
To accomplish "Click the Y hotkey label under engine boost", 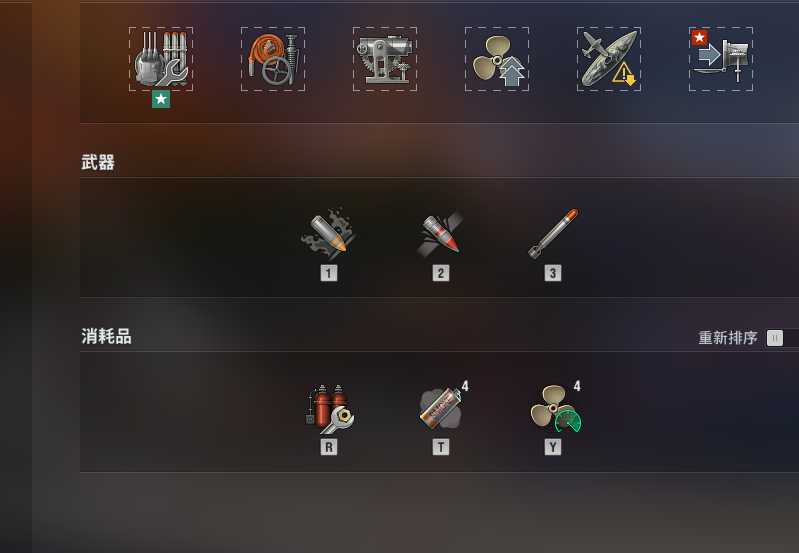I will pyautogui.click(x=553, y=447).
